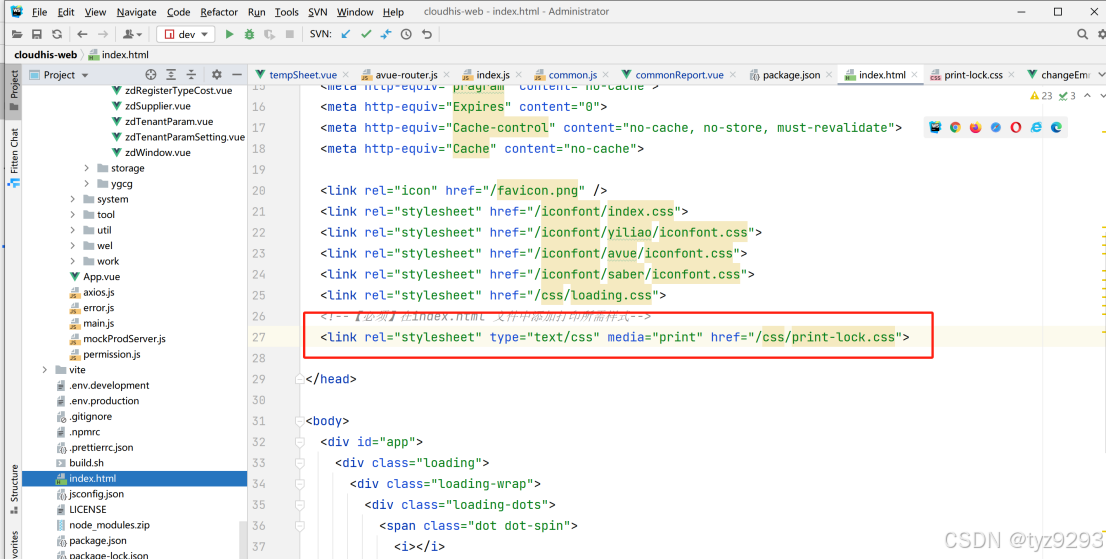Open page in Opera browser icon
Viewport: 1107px width, 560px height.
1016,127
